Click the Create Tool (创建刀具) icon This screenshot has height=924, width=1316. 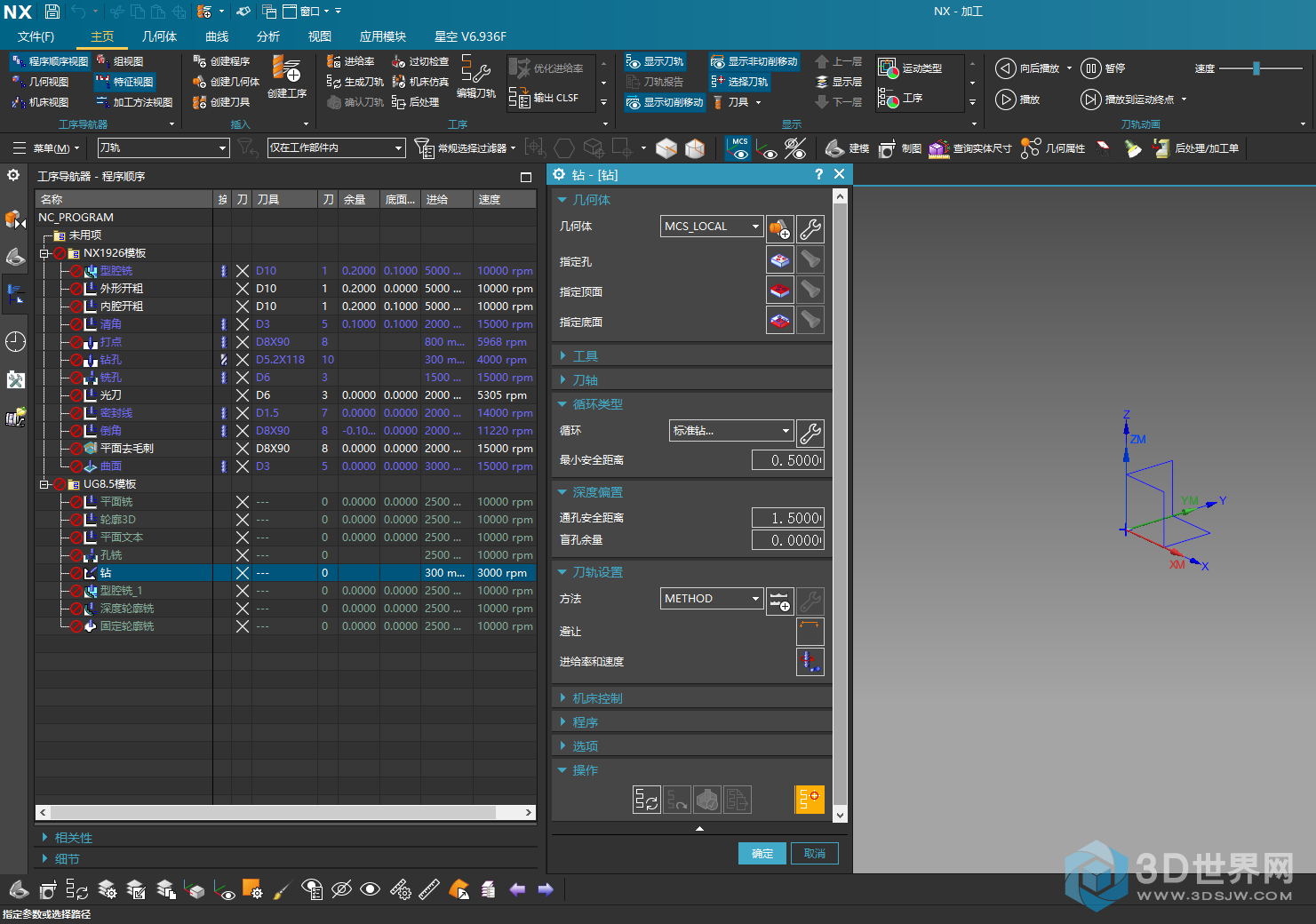point(200,102)
